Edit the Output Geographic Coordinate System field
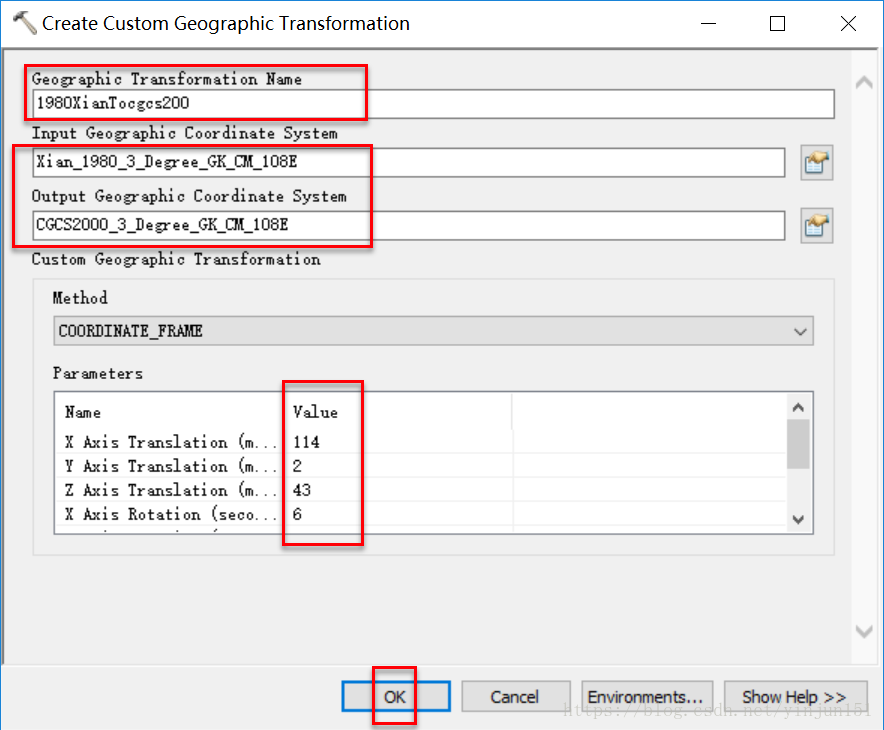 [x=409, y=225]
